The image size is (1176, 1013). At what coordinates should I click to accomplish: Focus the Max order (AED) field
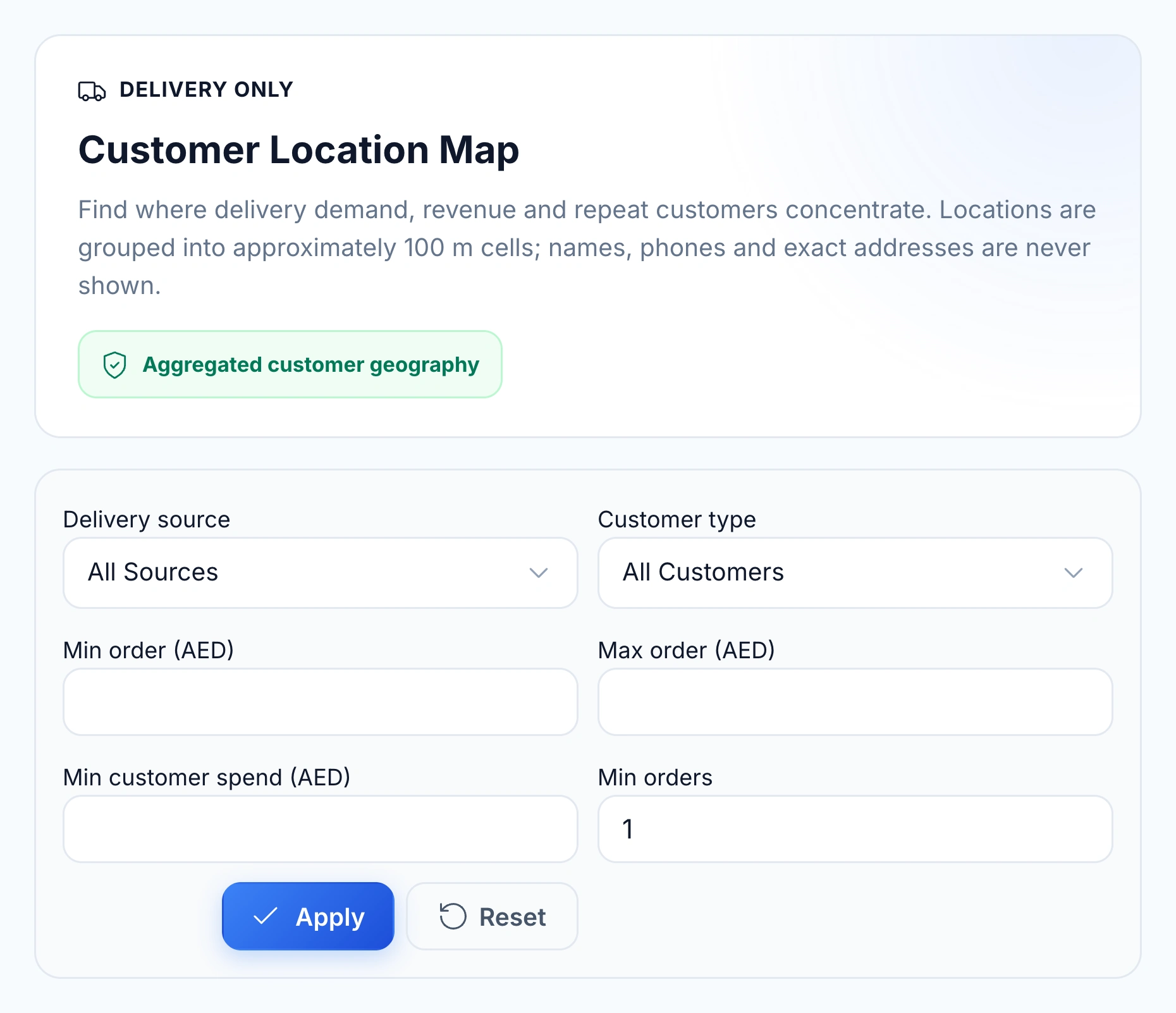(x=855, y=702)
